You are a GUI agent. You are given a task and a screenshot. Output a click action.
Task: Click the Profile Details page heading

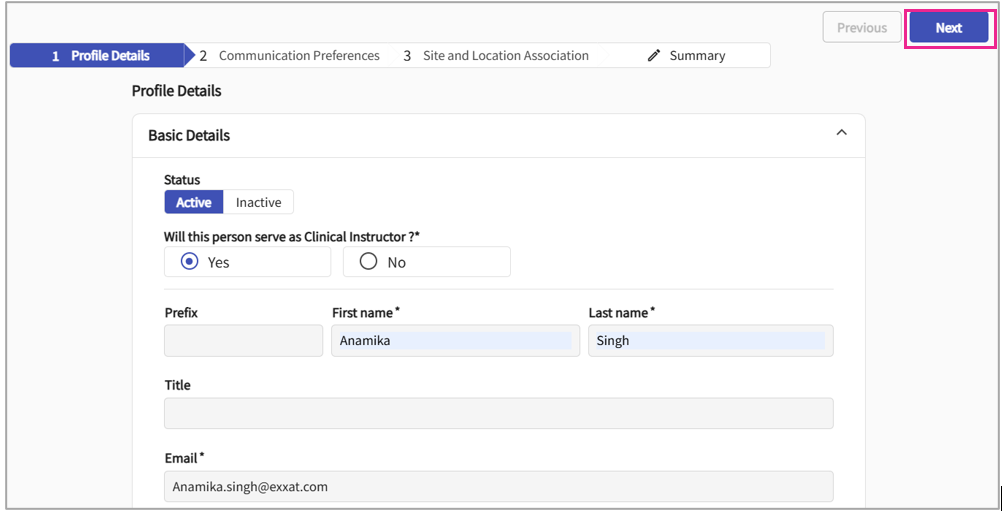(x=177, y=91)
